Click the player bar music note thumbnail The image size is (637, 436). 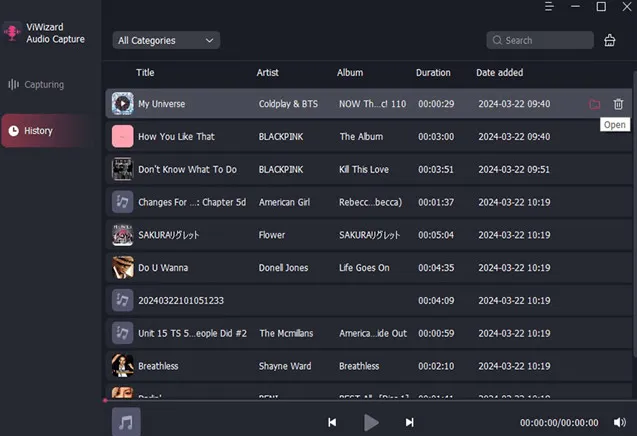tap(126, 422)
